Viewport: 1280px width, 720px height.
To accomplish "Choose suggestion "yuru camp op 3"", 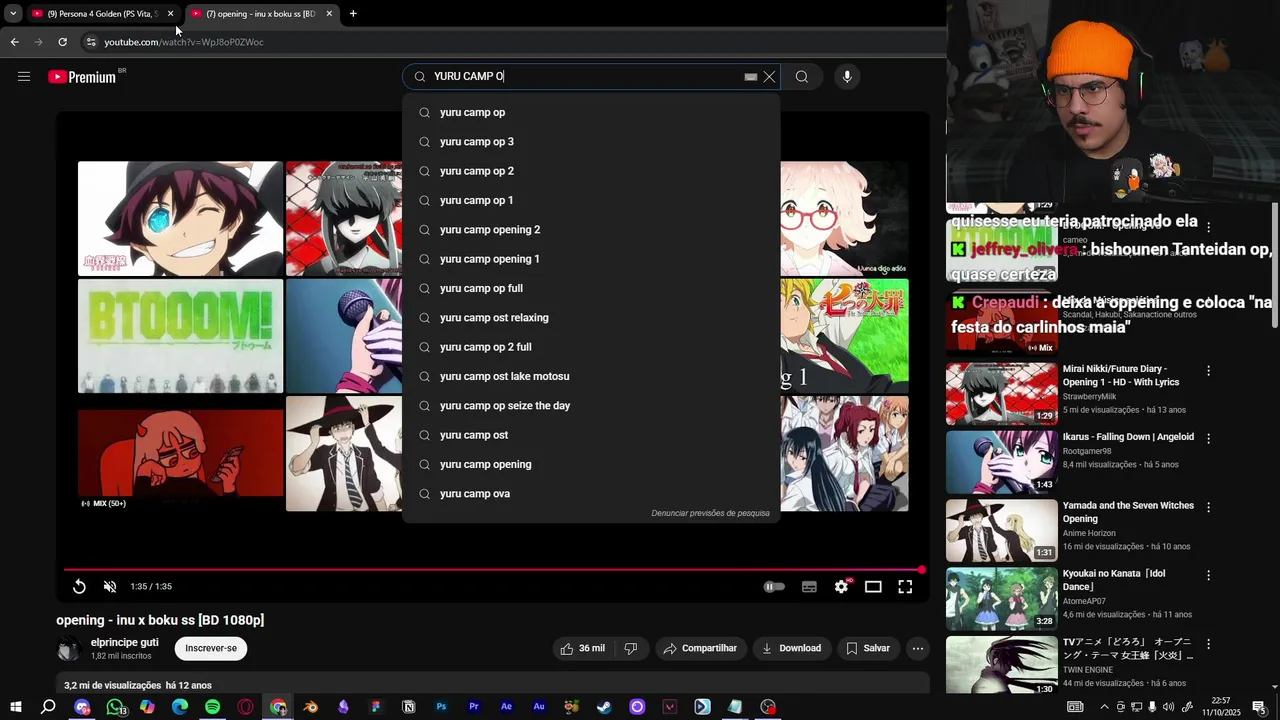I will click(x=590, y=142).
